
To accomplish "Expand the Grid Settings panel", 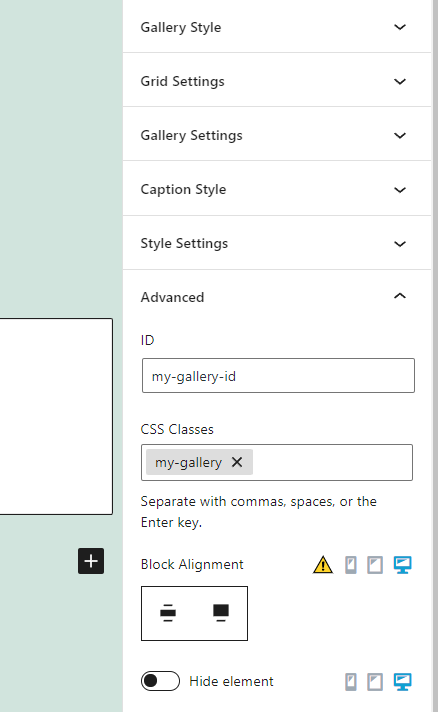I will pyautogui.click(x=277, y=81).
